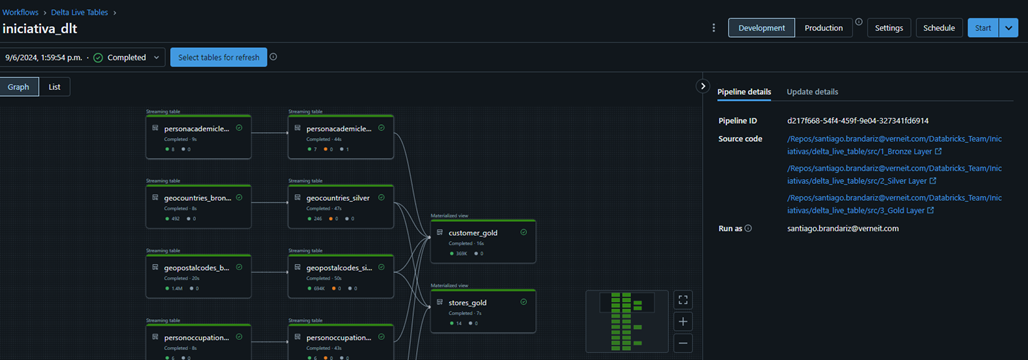Zoom in the graph with plus icon
Image resolution: width=1028 pixels, height=360 pixels.
(683, 321)
